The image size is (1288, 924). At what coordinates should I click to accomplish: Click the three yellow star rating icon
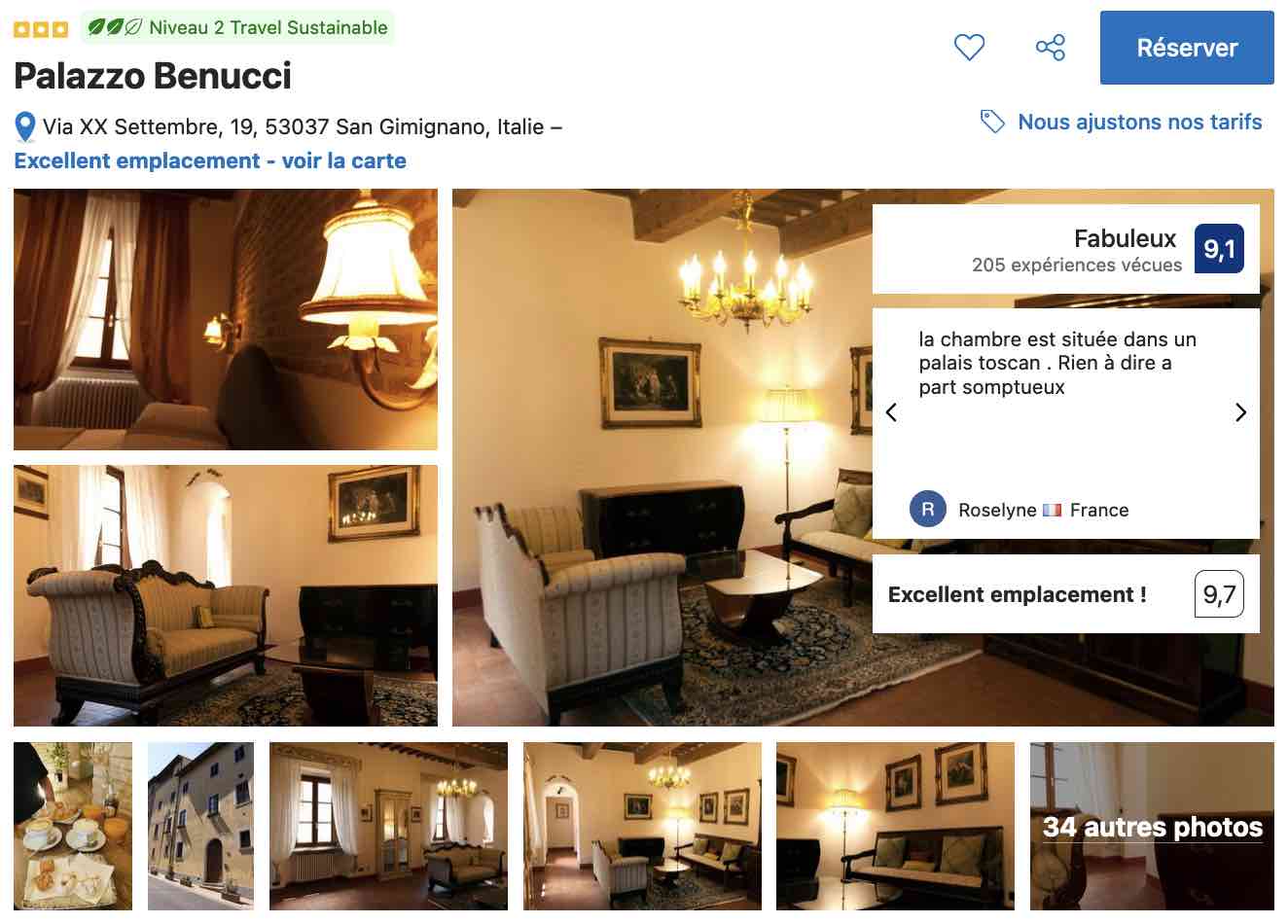(41, 29)
